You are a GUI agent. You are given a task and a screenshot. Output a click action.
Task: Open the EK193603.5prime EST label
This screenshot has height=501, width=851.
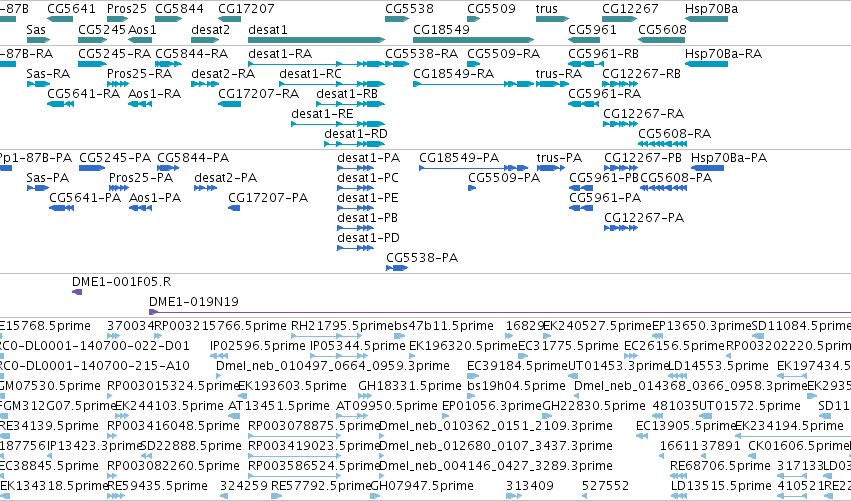293,386
